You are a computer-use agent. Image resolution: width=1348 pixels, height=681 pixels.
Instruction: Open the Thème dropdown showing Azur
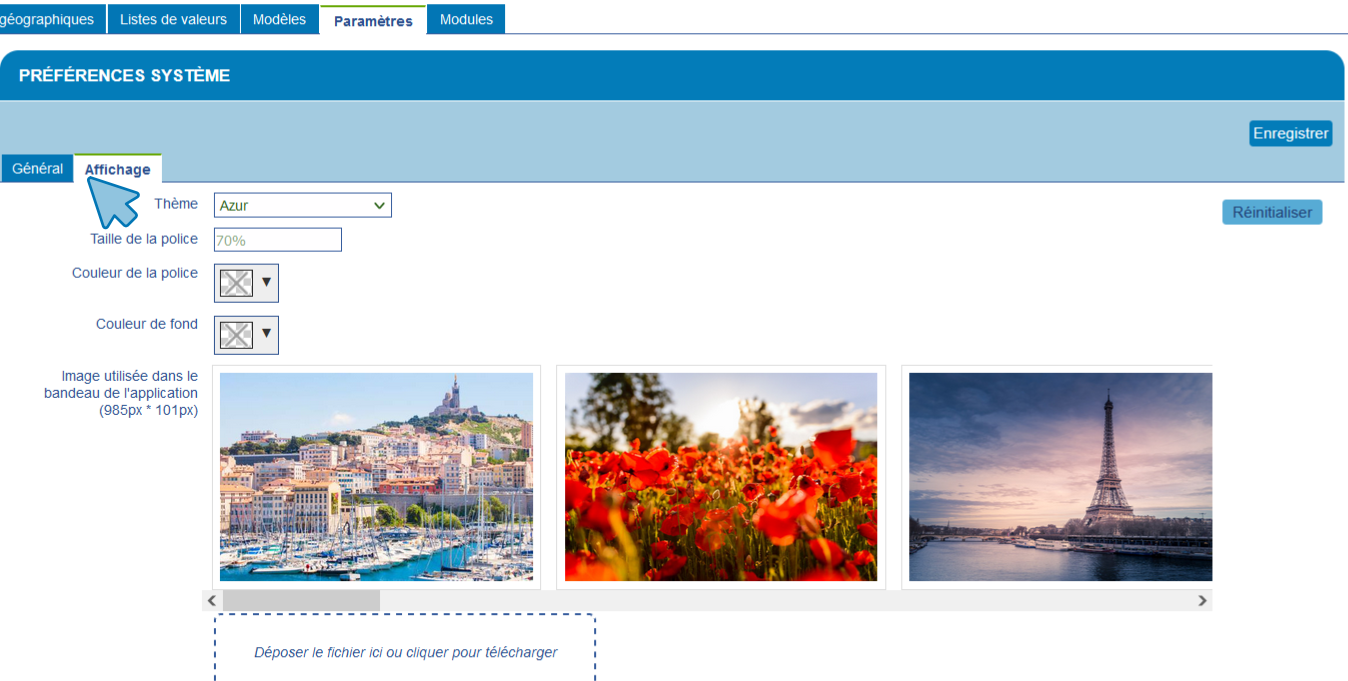(x=302, y=205)
